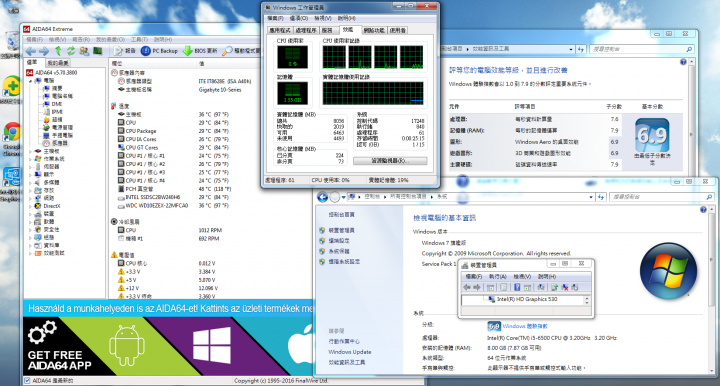
Task: Expand the 作業系統 operating system tree node
Action: click(x=31, y=159)
